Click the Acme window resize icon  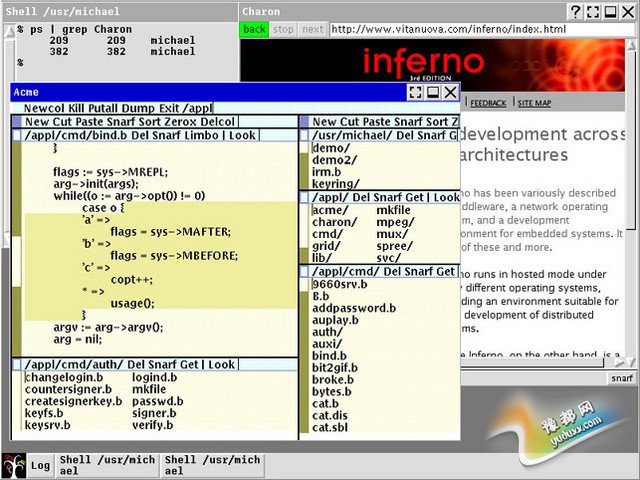pyautogui.click(x=416, y=92)
